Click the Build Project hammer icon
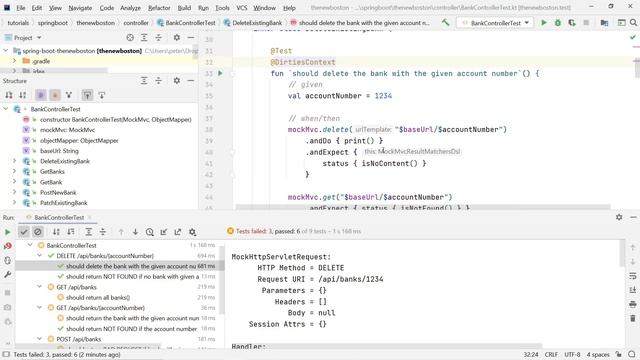The height and width of the screenshot is (360, 640). [445, 23]
